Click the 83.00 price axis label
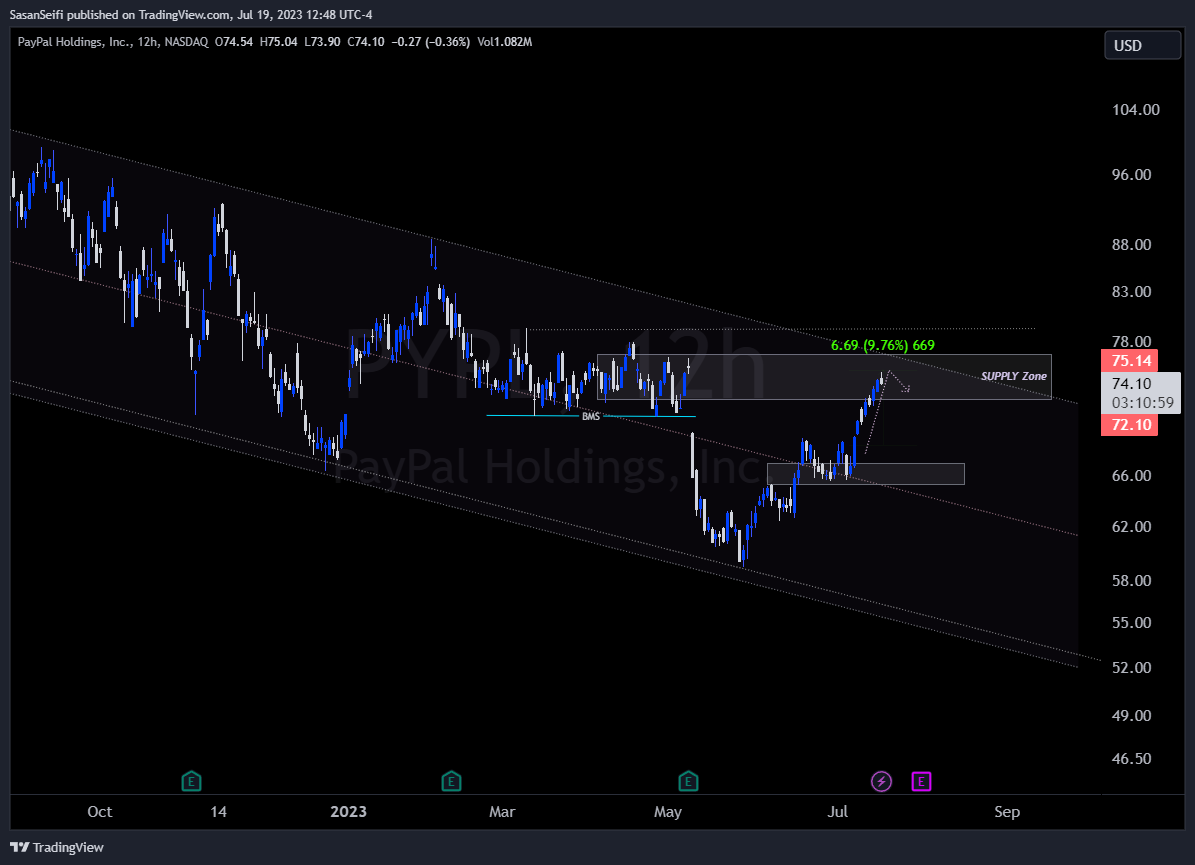Viewport: 1195px width, 865px height. point(1131,292)
